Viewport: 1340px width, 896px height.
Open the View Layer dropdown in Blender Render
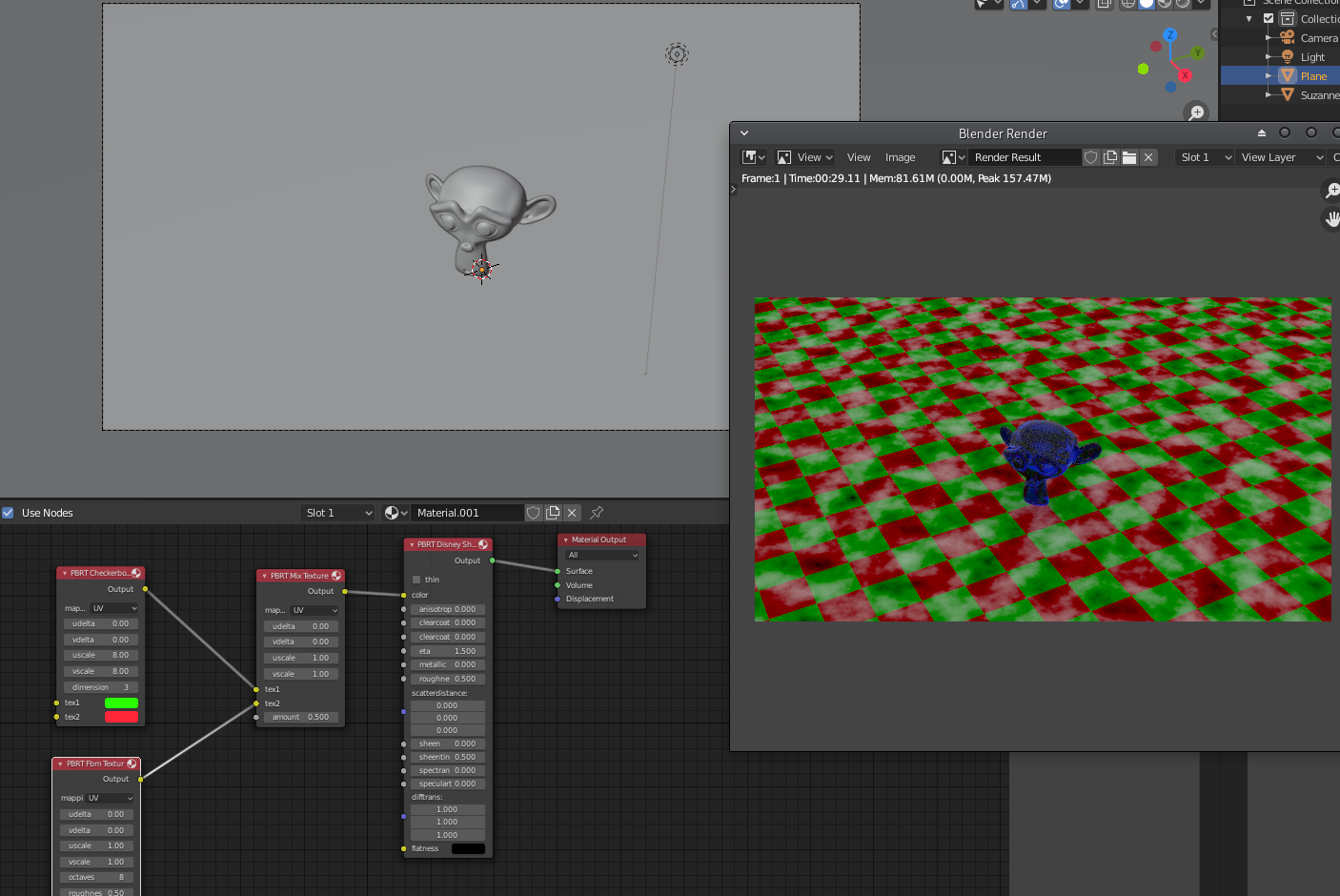pos(1281,157)
